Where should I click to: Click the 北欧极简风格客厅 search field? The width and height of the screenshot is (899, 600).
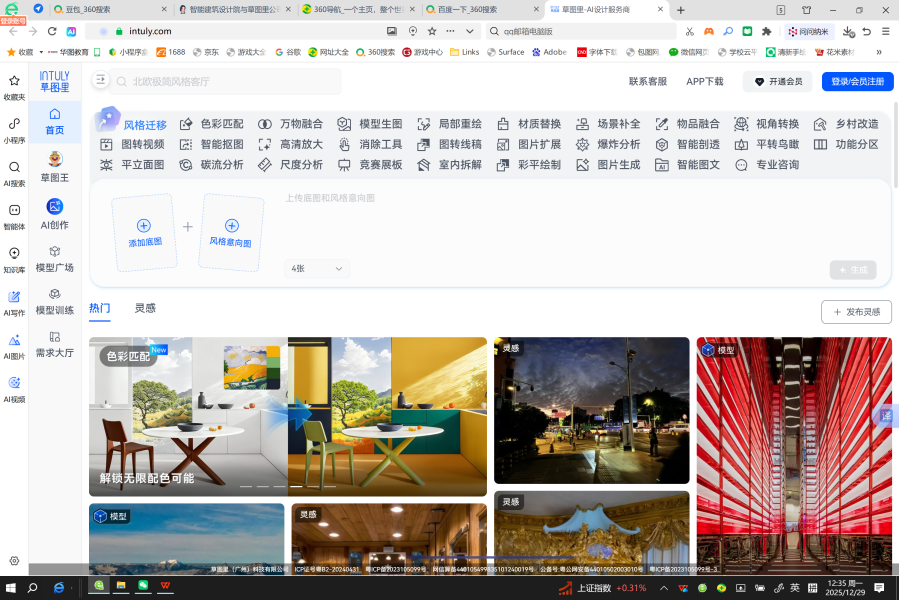pos(230,82)
